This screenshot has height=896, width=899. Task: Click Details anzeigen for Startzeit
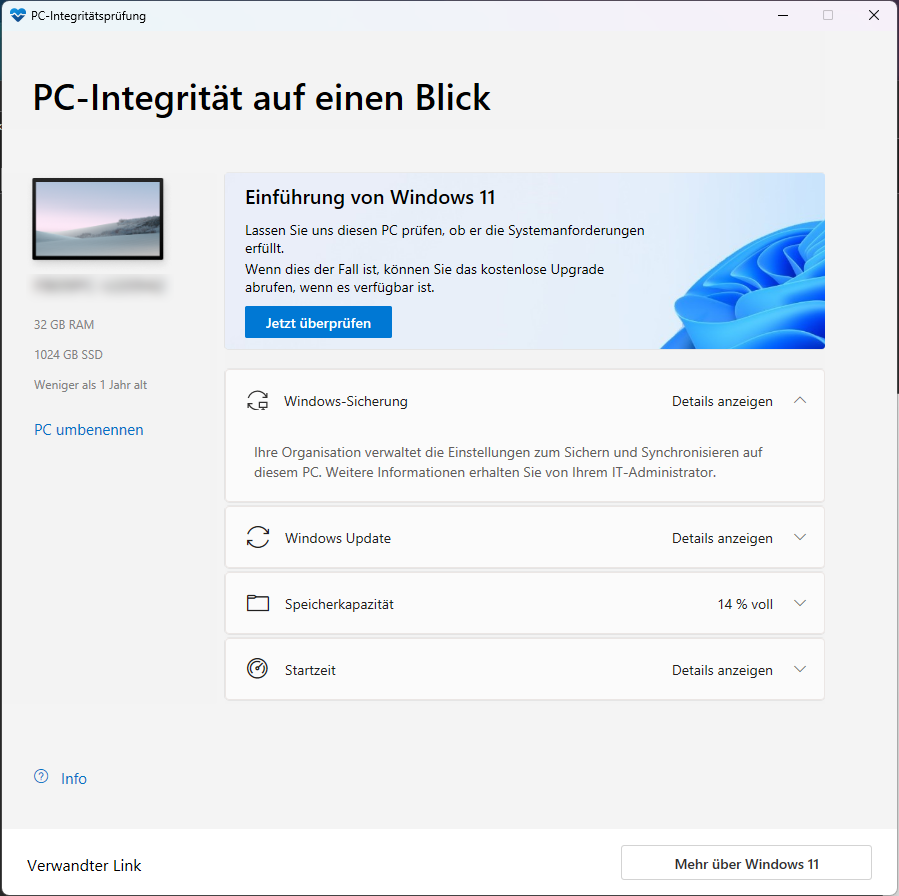[722, 670]
